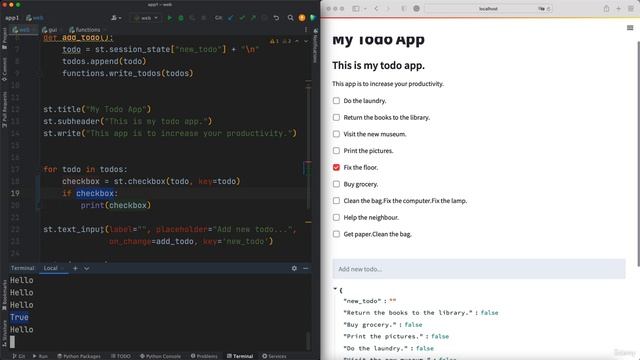This screenshot has height=360, width=640.
Task: Click line 19 in the editor gutter
Action: click(15, 193)
